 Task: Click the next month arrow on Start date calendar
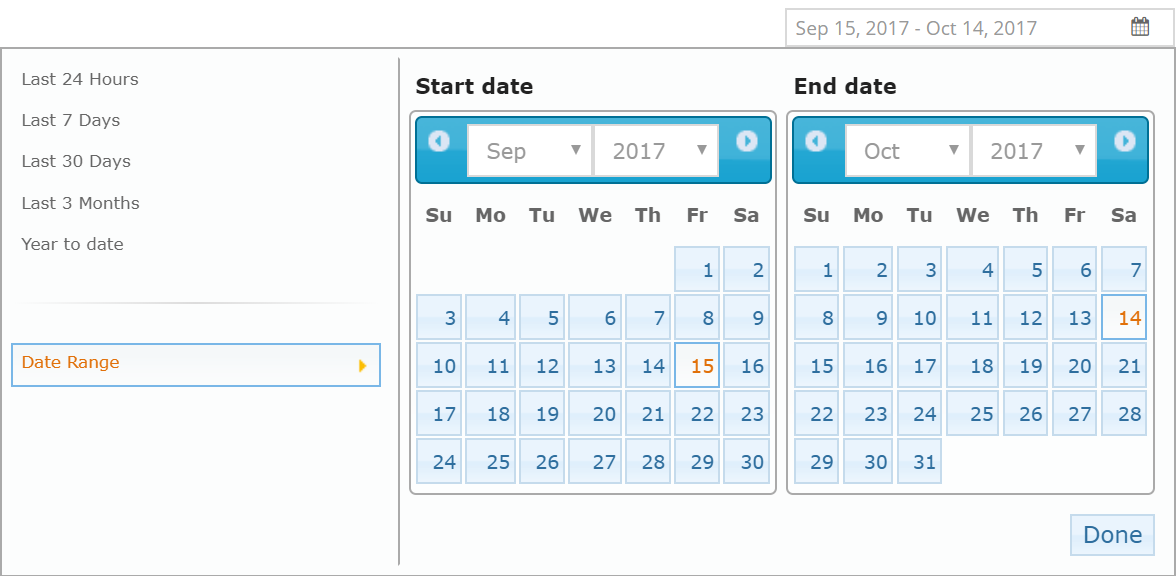click(x=748, y=142)
